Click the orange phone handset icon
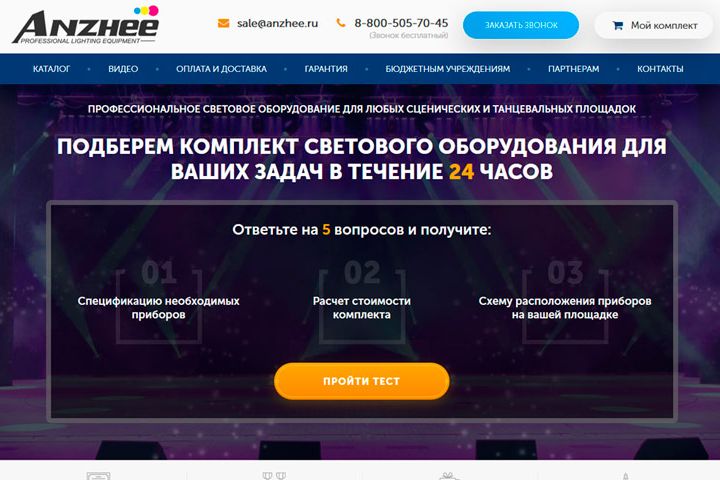Viewport: 720px width, 480px height. click(x=341, y=23)
